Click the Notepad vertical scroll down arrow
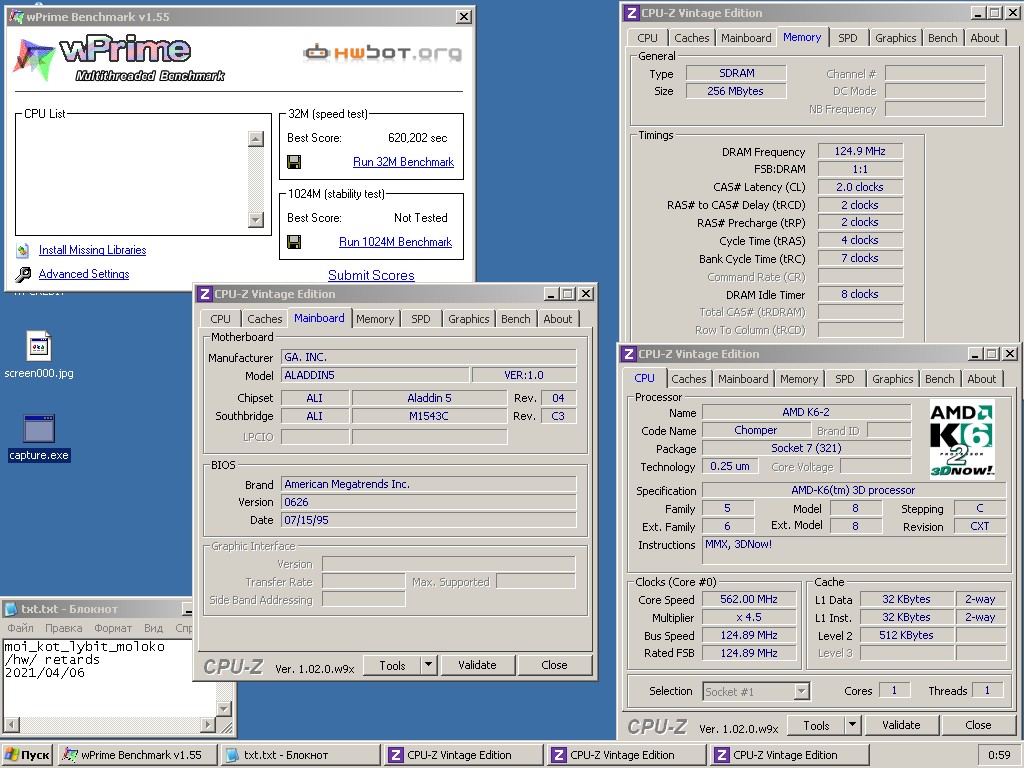Image resolution: width=1024 pixels, height=768 pixels. pos(224,709)
